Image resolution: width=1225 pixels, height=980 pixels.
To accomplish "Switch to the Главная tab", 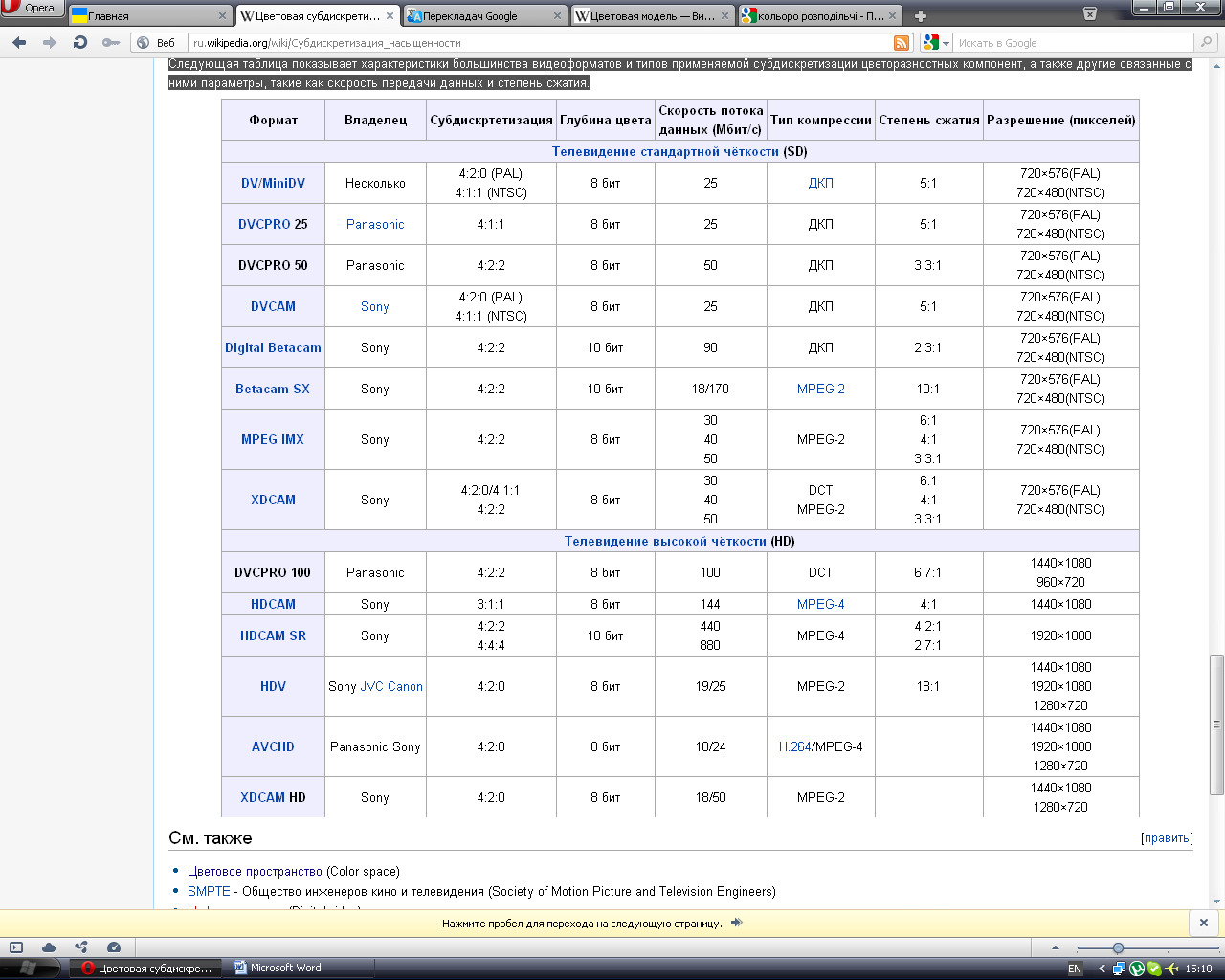I will [x=149, y=16].
